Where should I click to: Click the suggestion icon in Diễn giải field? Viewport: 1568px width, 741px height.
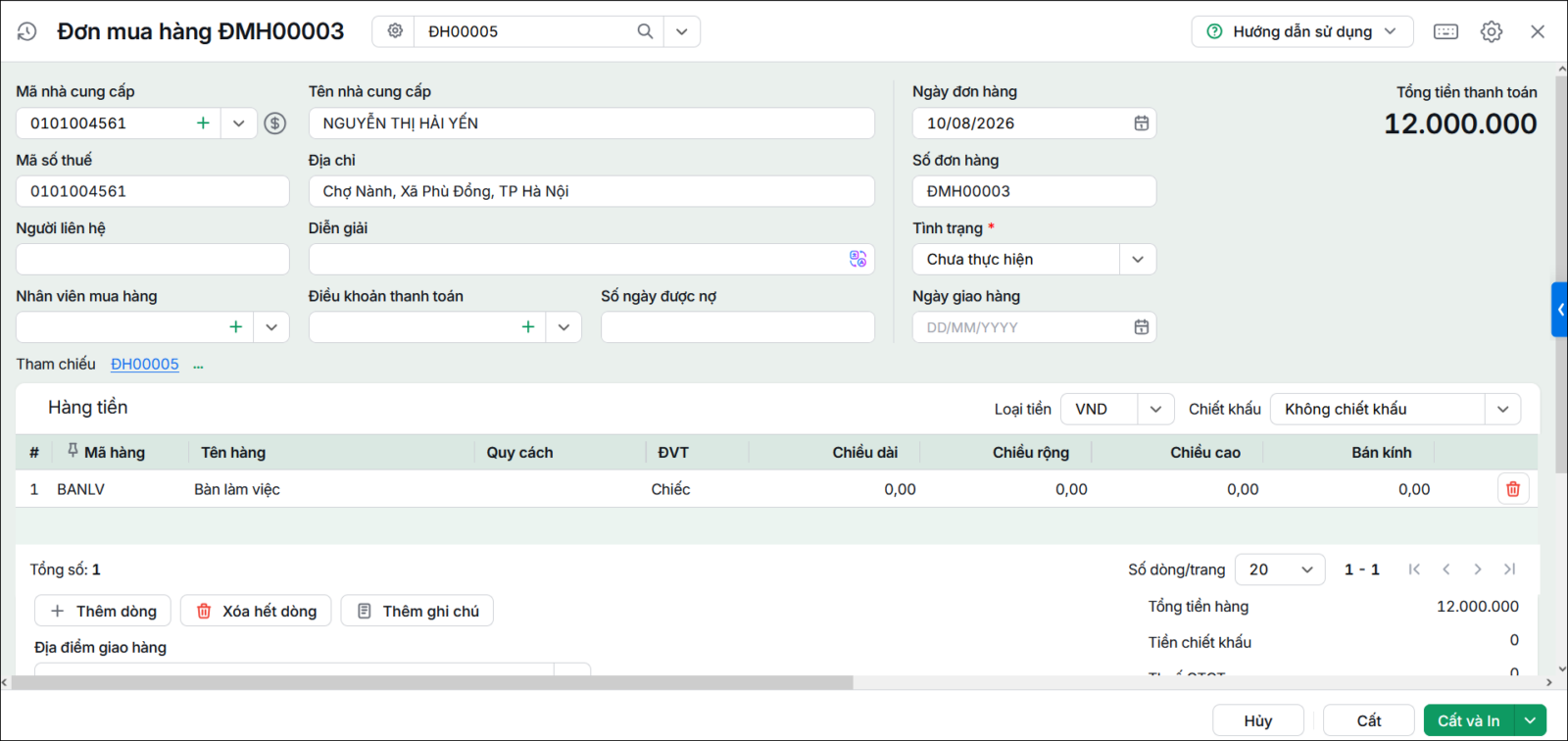point(857,259)
